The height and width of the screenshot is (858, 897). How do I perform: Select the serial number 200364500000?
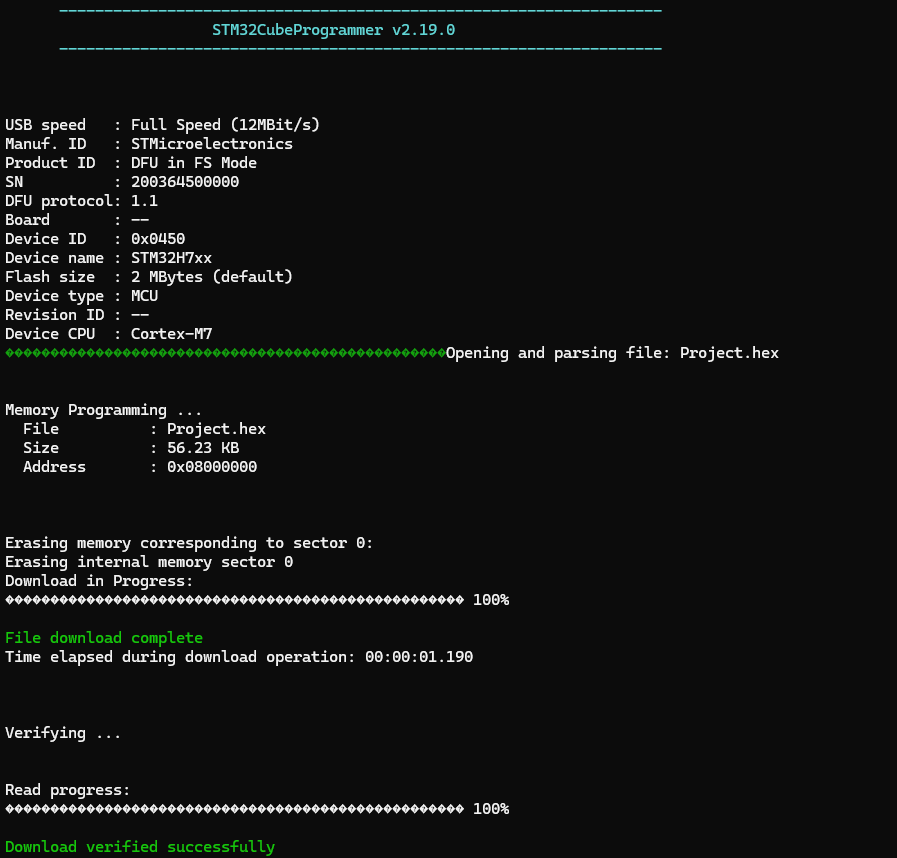coord(185,182)
